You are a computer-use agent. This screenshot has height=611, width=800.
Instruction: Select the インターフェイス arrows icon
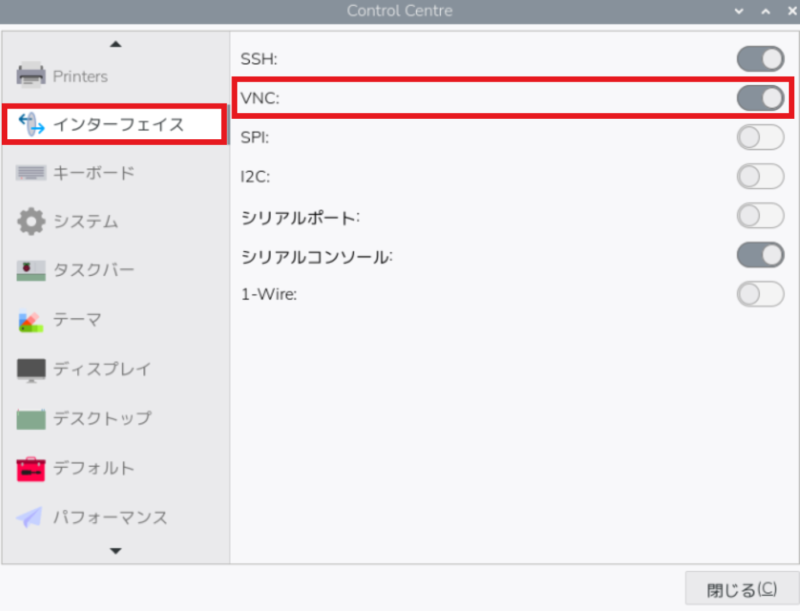(31, 124)
